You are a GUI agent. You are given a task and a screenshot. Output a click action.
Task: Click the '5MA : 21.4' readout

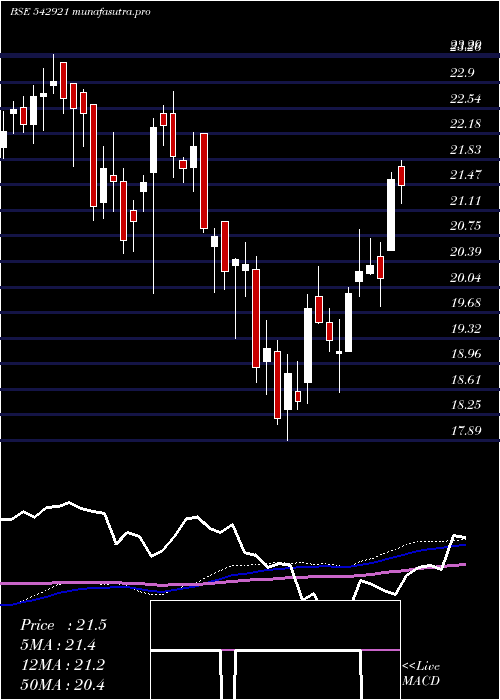(58, 645)
